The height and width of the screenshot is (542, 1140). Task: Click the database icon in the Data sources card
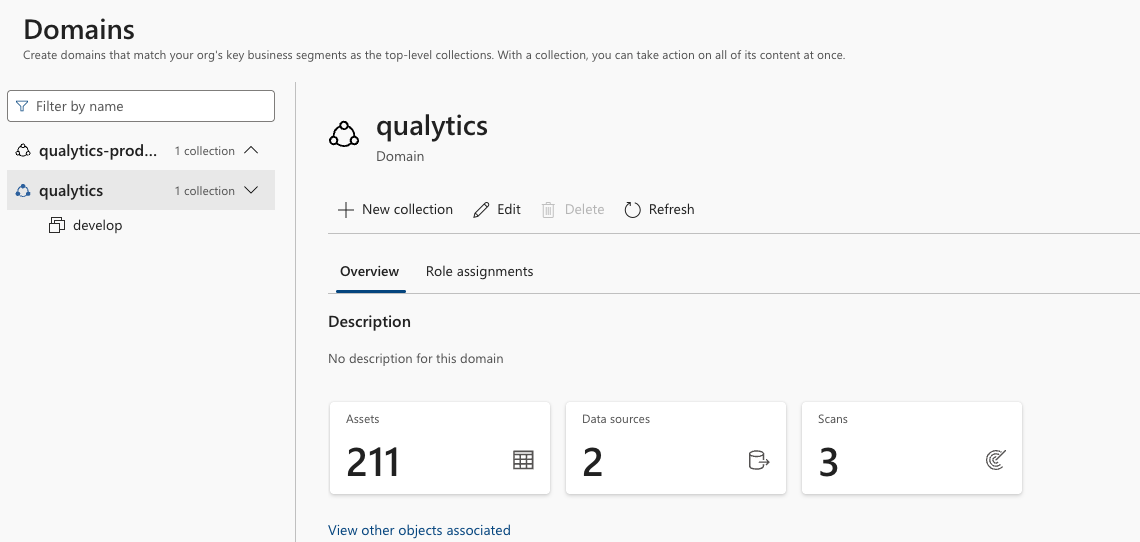click(x=758, y=460)
